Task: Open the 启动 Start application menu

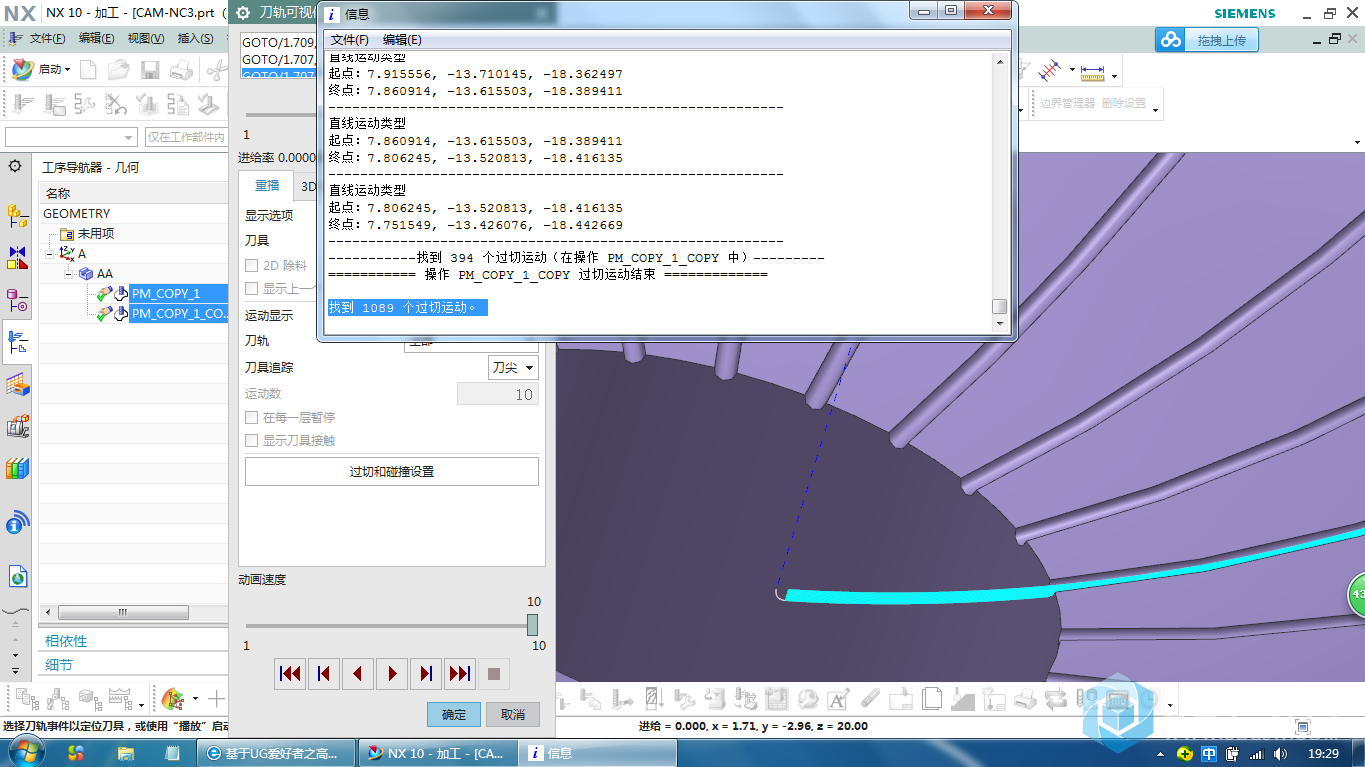Action: [41, 70]
